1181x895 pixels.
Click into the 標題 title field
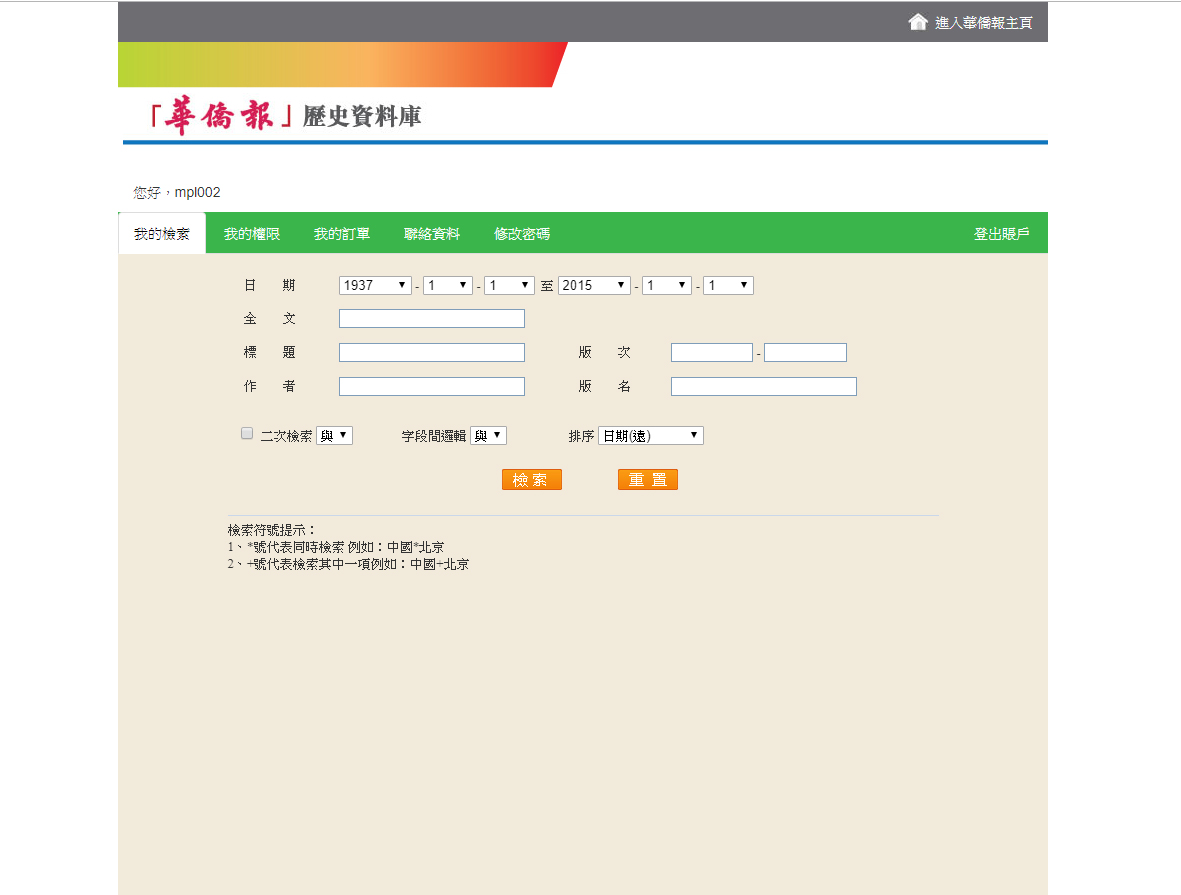click(x=432, y=353)
